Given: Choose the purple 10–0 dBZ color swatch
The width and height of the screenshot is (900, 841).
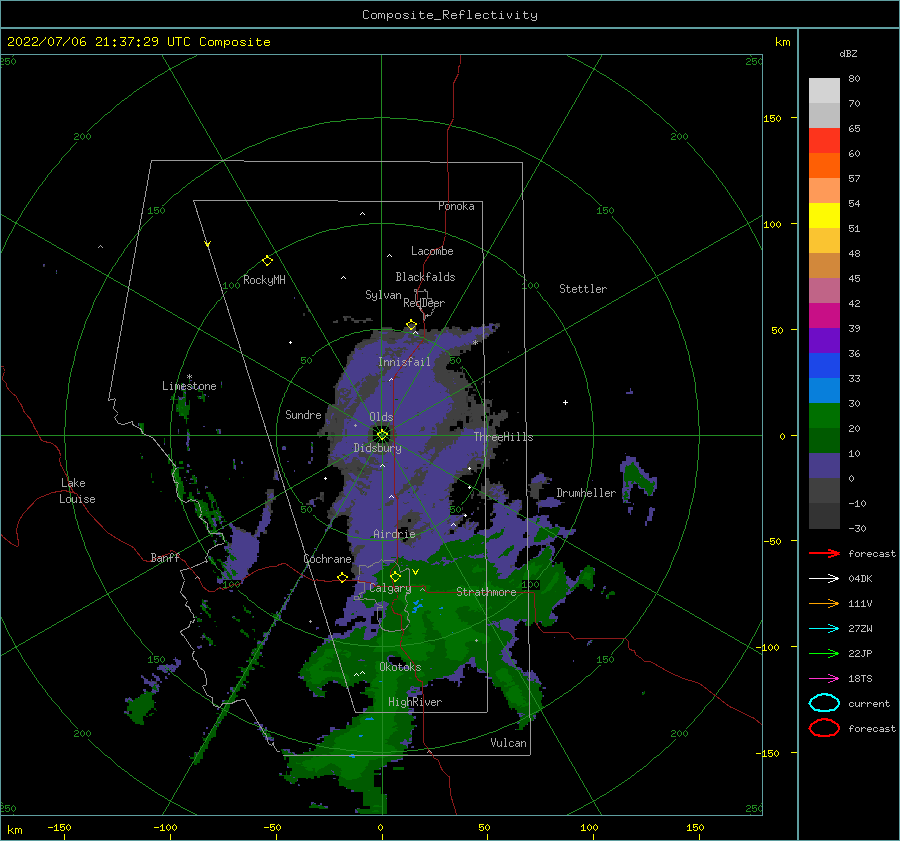Looking at the screenshot, I should 824,465.
